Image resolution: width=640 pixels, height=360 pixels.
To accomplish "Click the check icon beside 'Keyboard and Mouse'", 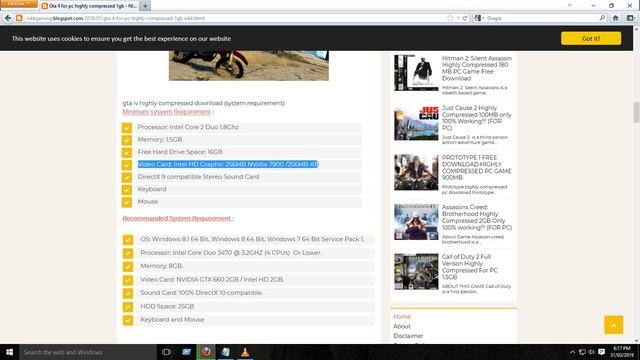I will [128, 320].
